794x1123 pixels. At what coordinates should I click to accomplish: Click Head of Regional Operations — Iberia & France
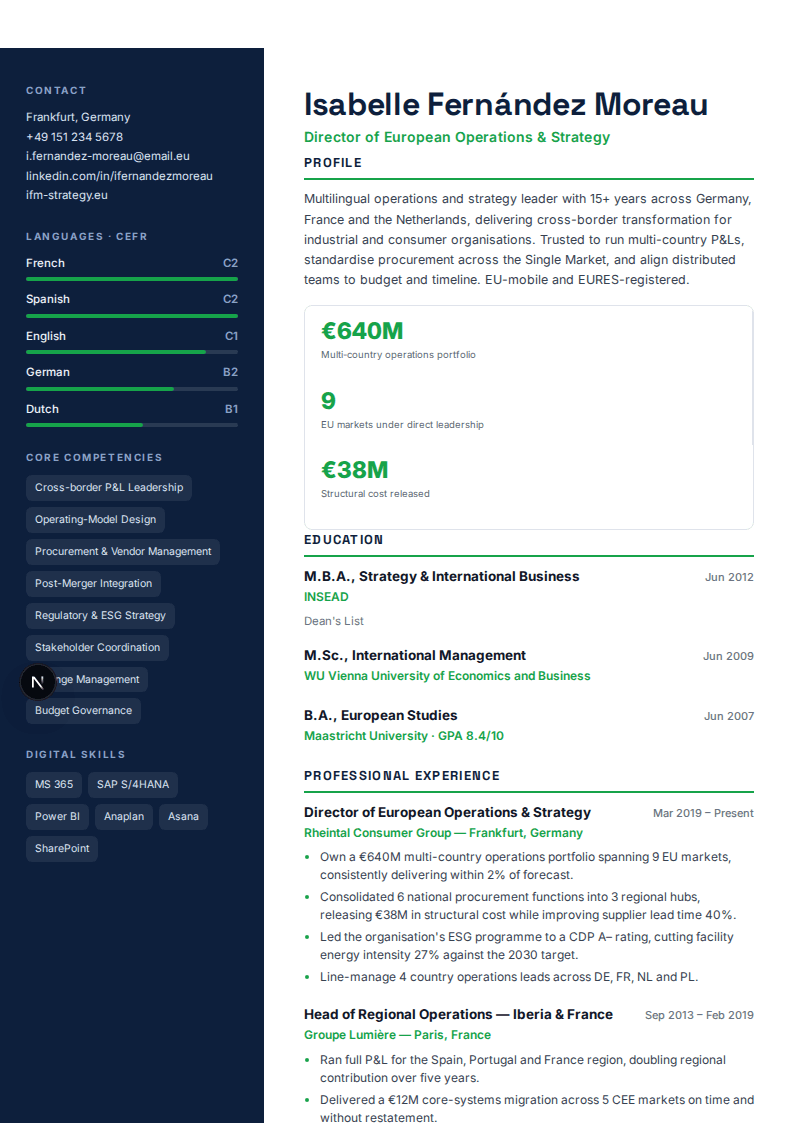(x=458, y=1014)
